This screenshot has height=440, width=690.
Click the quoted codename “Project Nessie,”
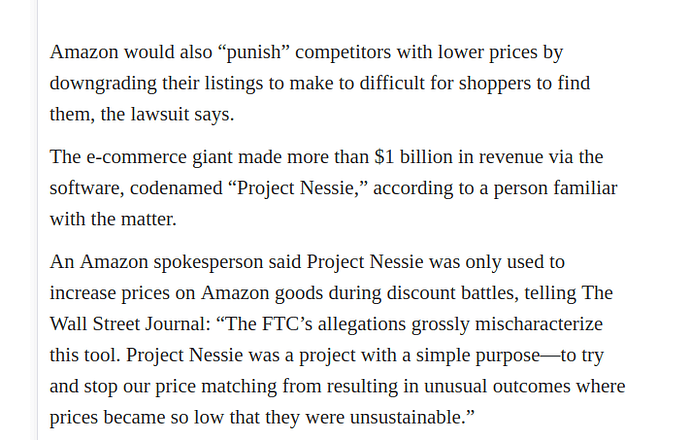(298, 188)
